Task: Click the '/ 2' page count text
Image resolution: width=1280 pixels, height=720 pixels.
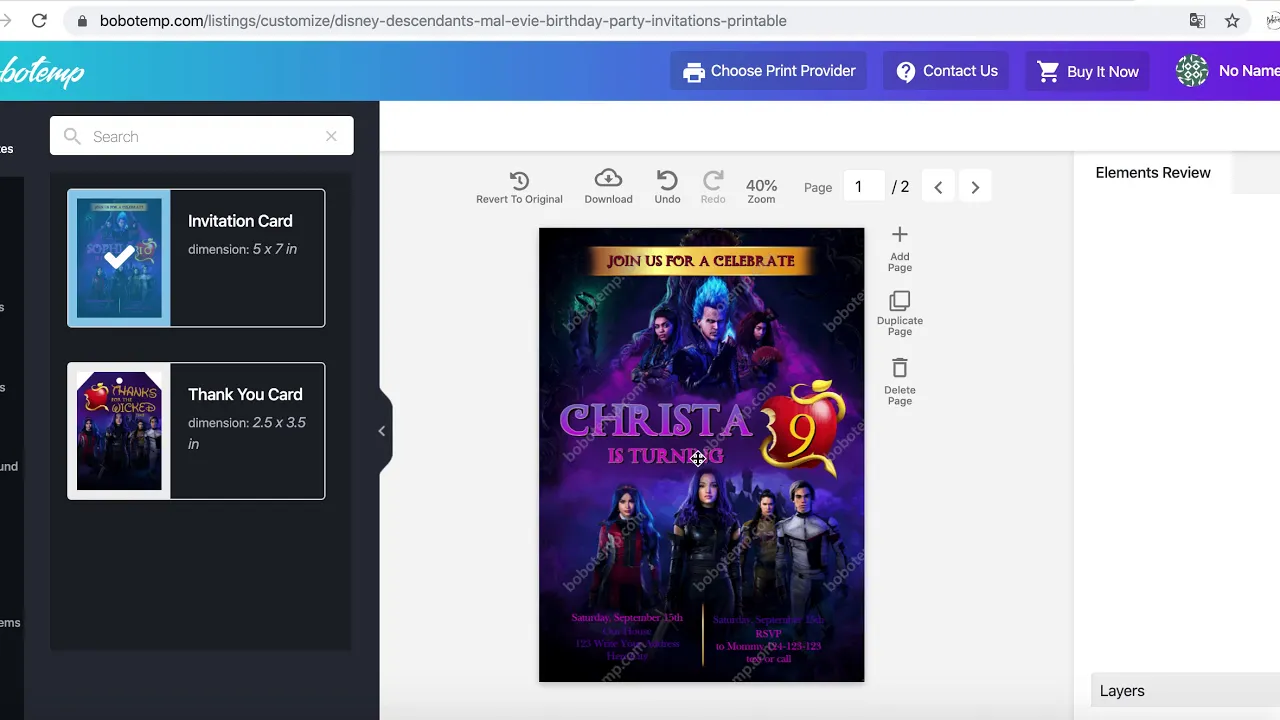Action: [900, 187]
